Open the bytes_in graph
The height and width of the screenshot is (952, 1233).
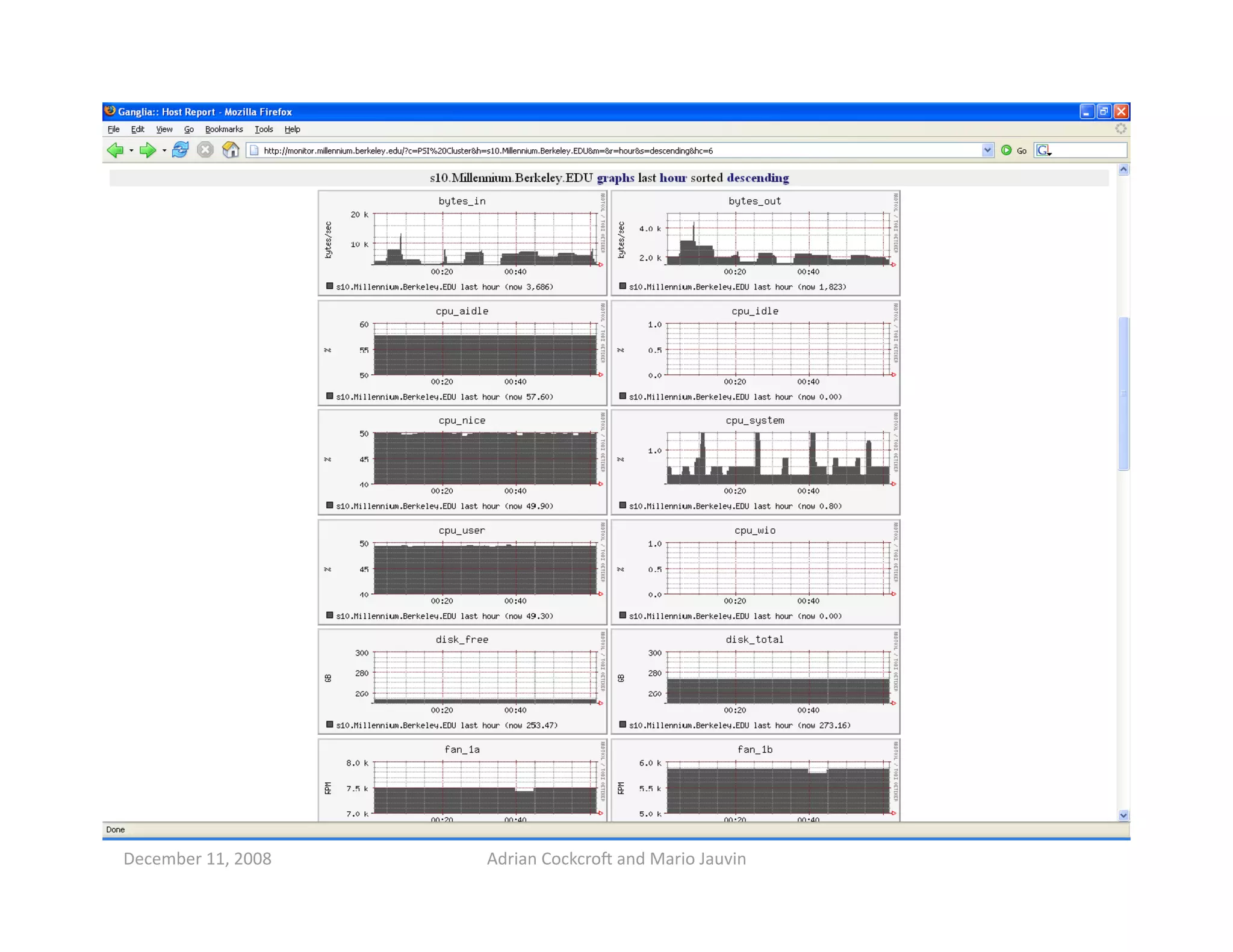(x=462, y=243)
